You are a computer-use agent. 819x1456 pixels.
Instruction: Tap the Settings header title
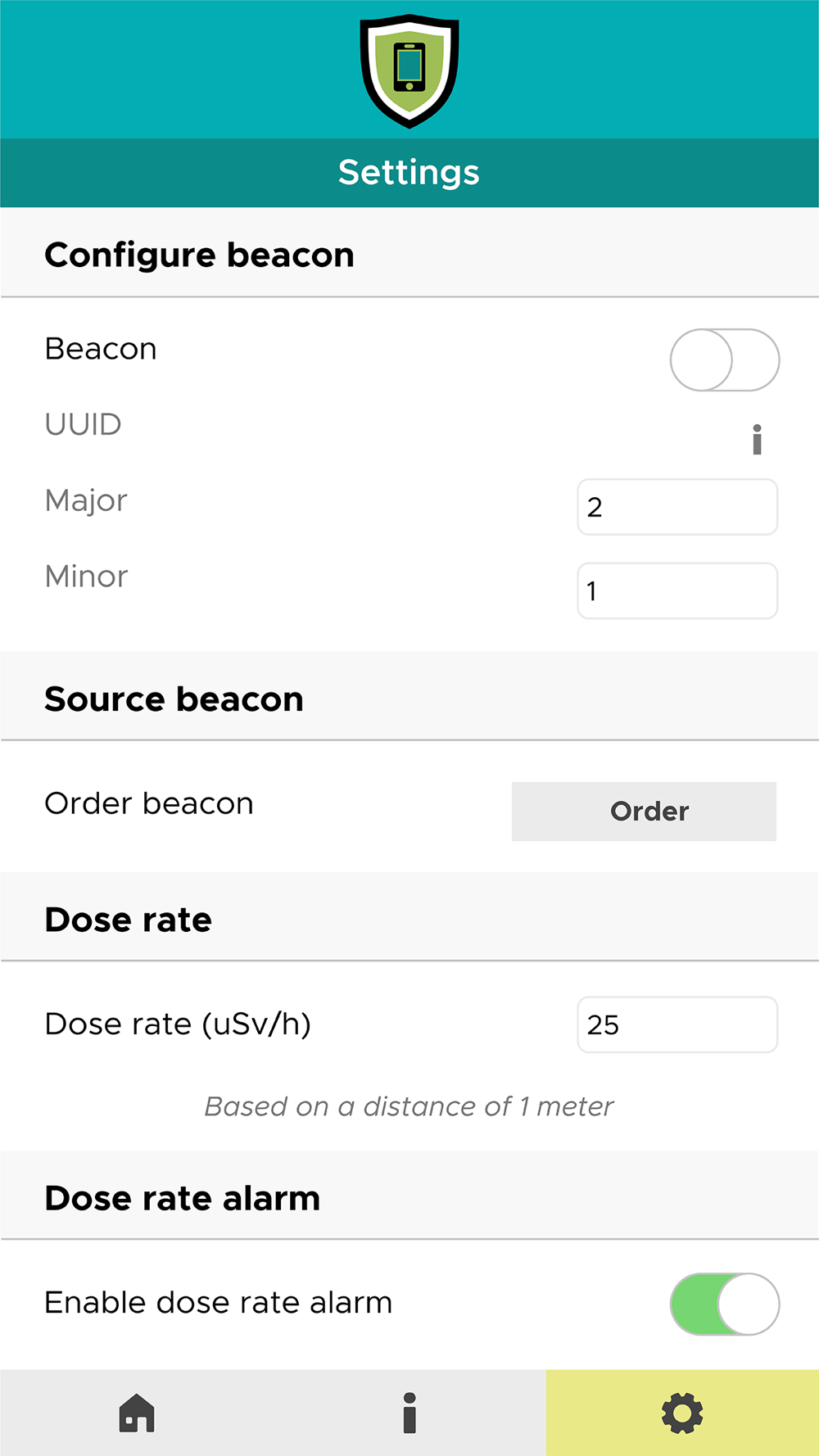[409, 173]
